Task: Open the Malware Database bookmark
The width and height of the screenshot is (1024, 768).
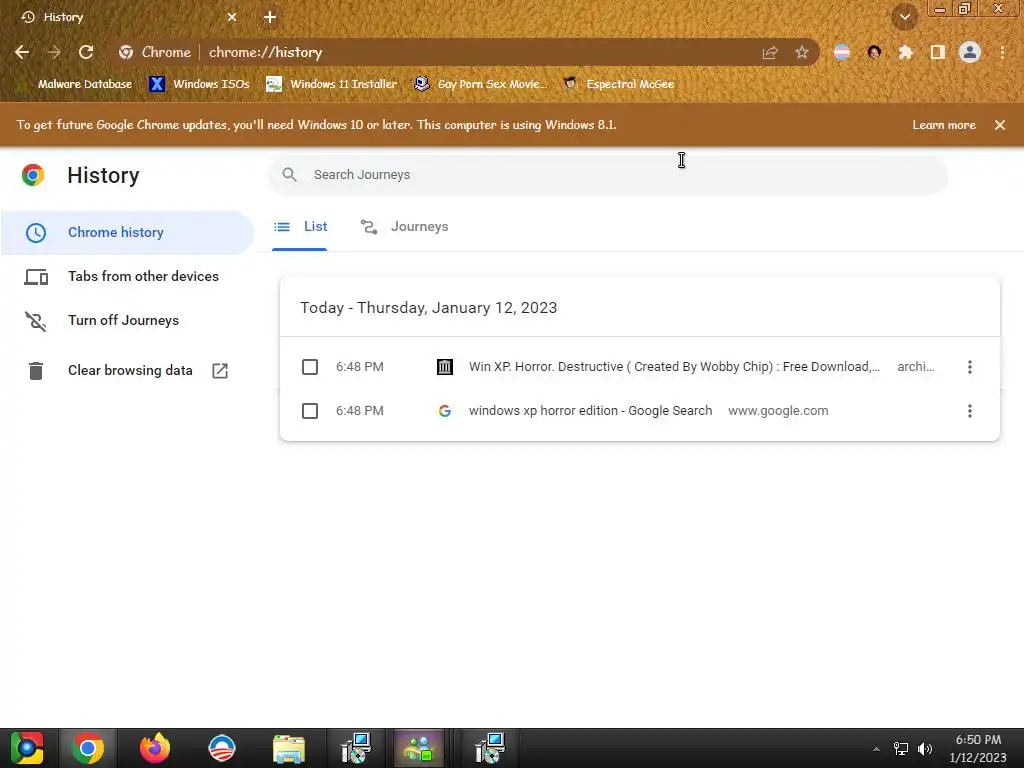Action: [77, 84]
